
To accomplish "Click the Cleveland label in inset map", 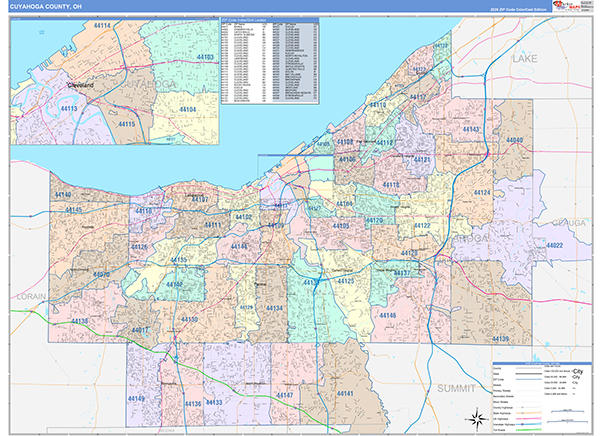I will 80,85.
